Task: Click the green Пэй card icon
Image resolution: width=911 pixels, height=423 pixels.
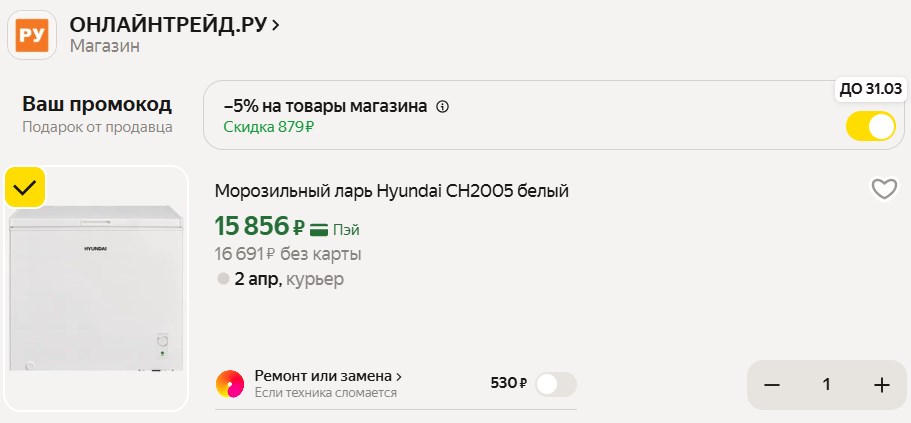Action: pyautogui.click(x=319, y=229)
